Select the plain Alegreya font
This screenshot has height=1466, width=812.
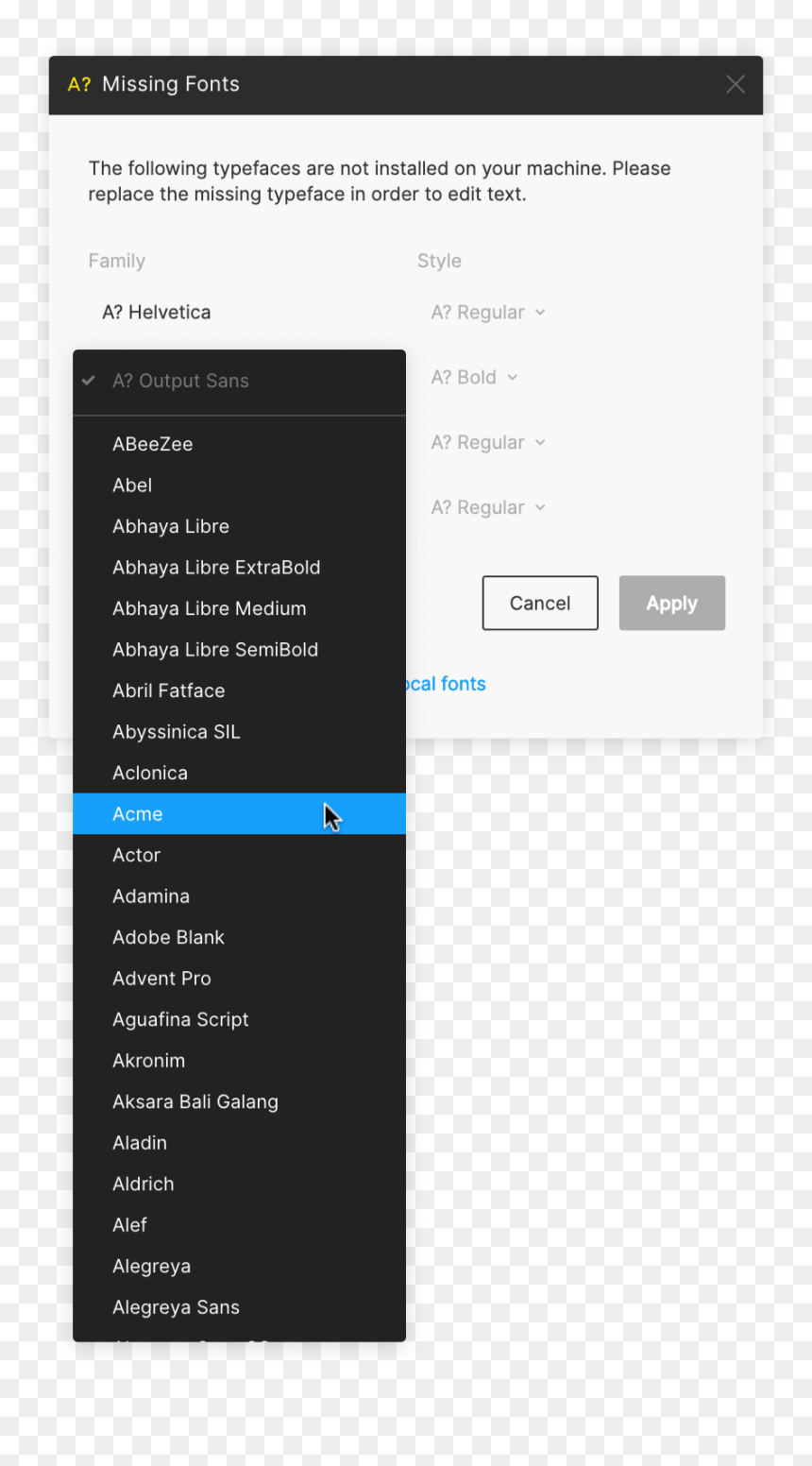tap(240, 1266)
